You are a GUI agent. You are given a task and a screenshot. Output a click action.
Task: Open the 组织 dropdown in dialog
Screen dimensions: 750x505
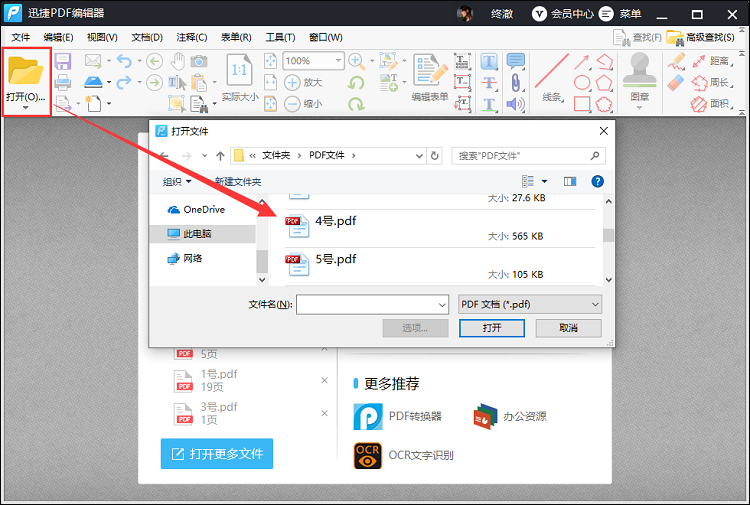pos(176,182)
